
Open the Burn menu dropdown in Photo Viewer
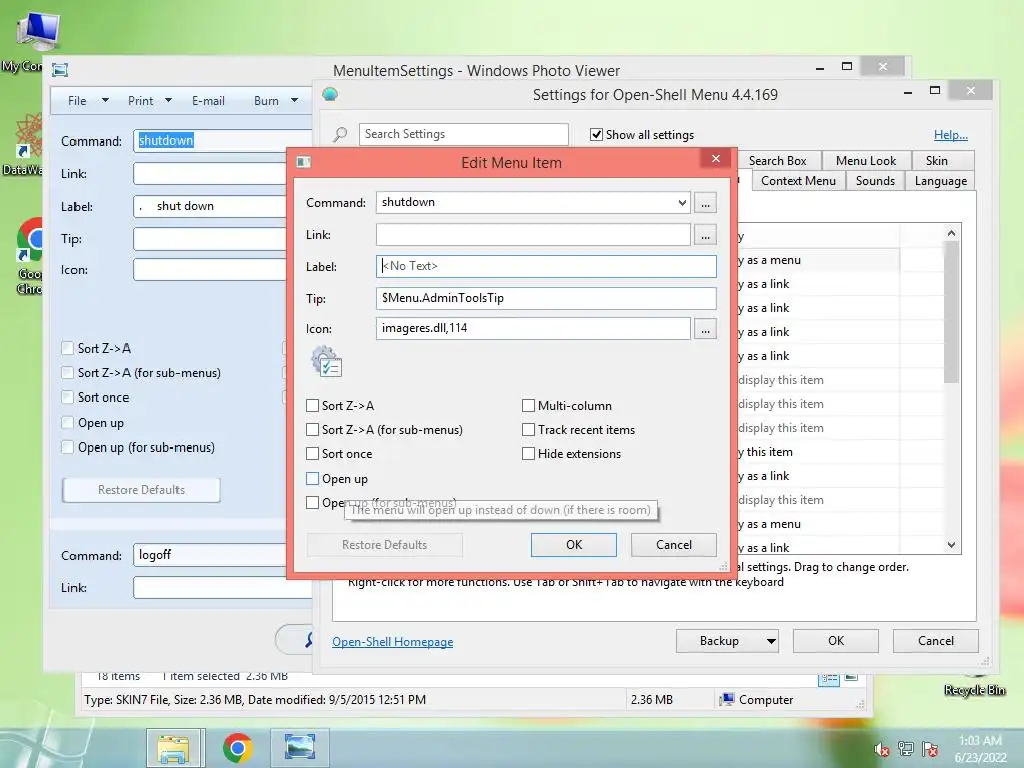pyautogui.click(x=295, y=101)
